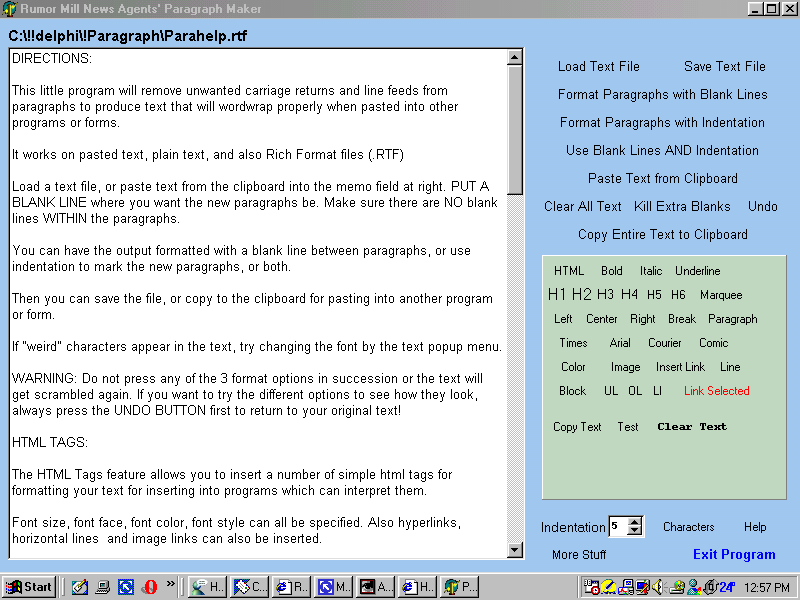Image resolution: width=800 pixels, height=600 pixels.
Task: Click the system tray clock showing 12:57 PM
Action: click(x=767, y=588)
